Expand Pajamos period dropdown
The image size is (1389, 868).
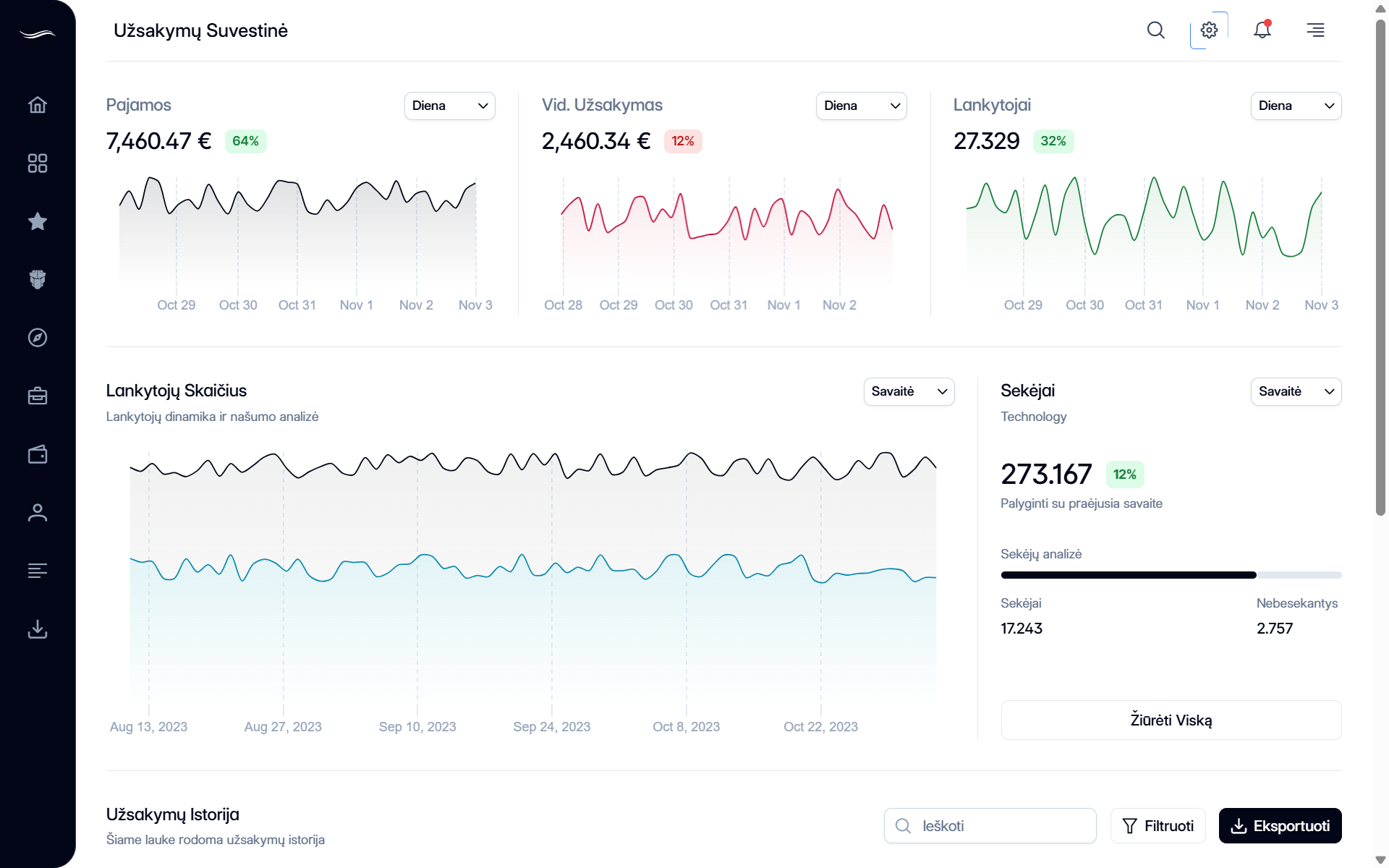click(449, 106)
